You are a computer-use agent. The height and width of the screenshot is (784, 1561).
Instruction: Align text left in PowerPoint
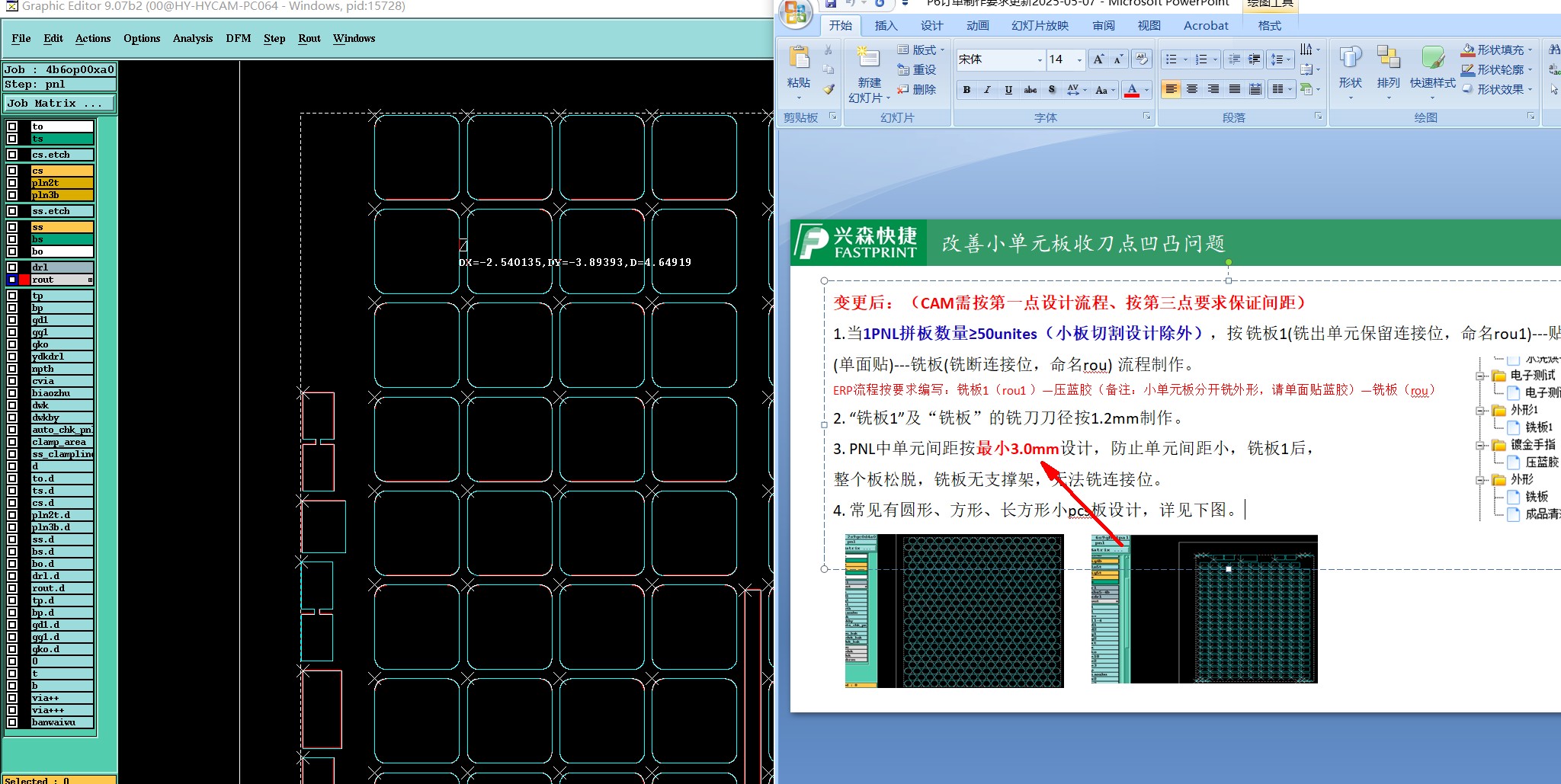pos(1171,90)
